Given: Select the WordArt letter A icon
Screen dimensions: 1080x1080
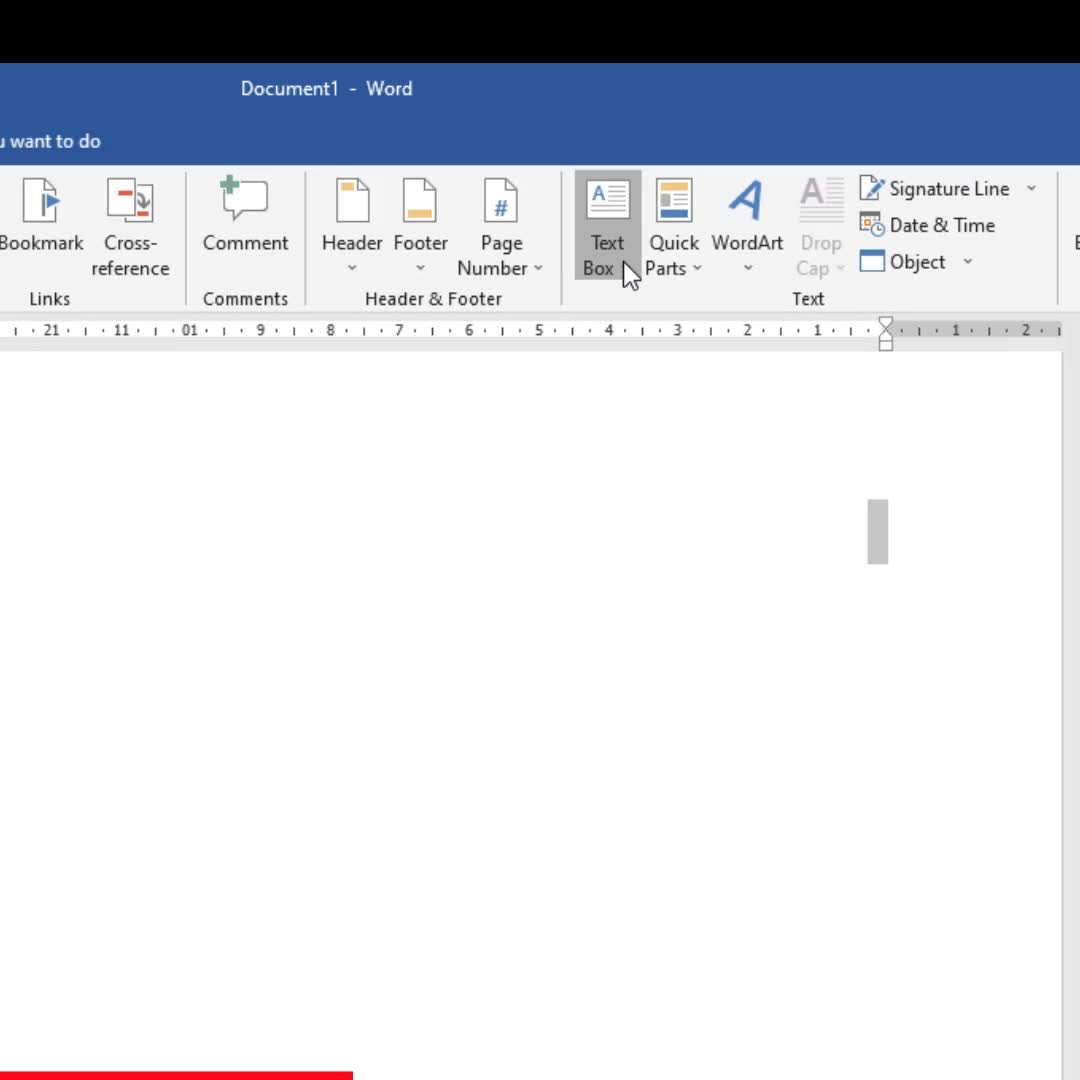Looking at the screenshot, I should 746,201.
